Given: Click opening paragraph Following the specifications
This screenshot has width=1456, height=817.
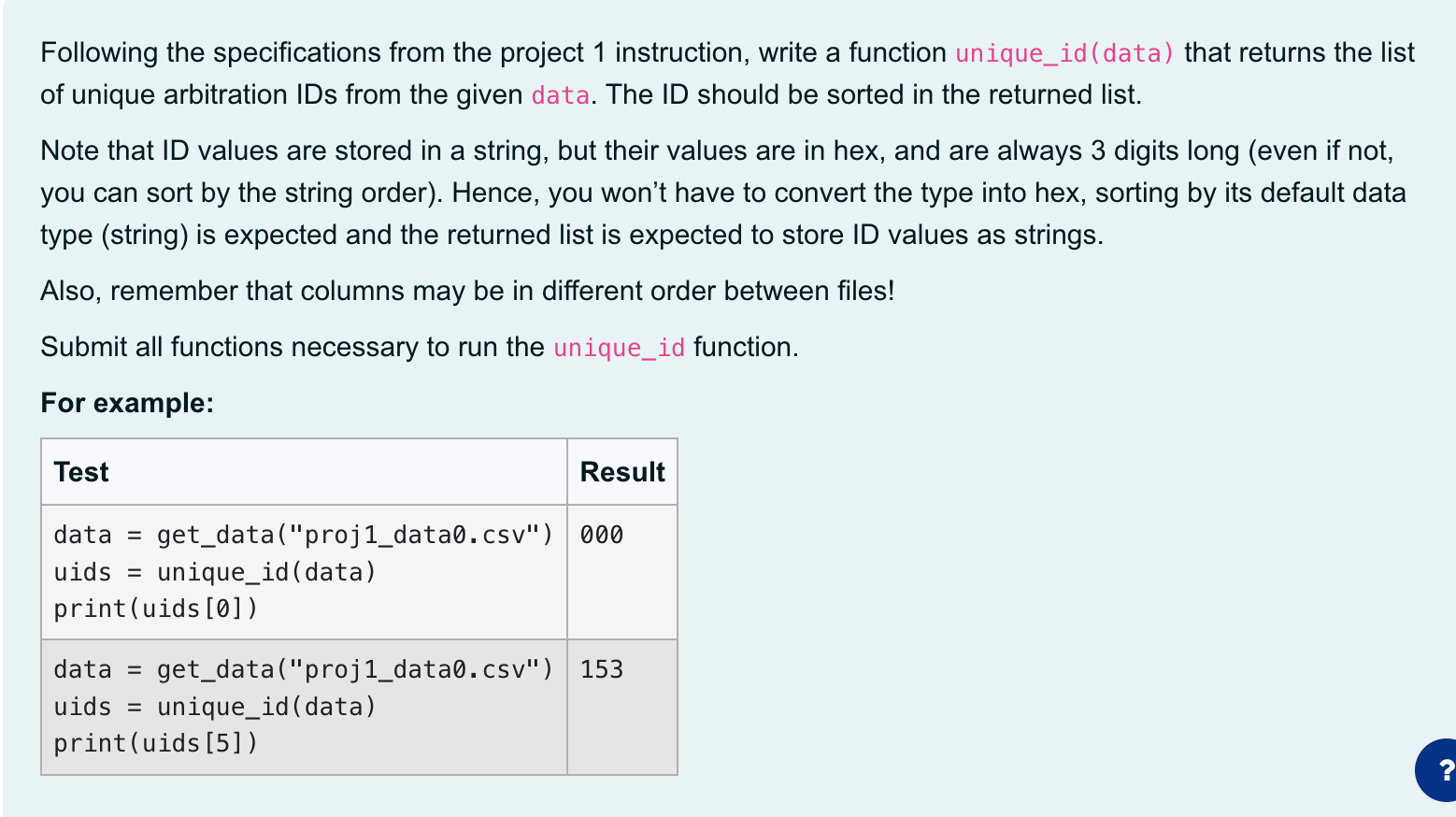Looking at the screenshot, I should point(727,73).
